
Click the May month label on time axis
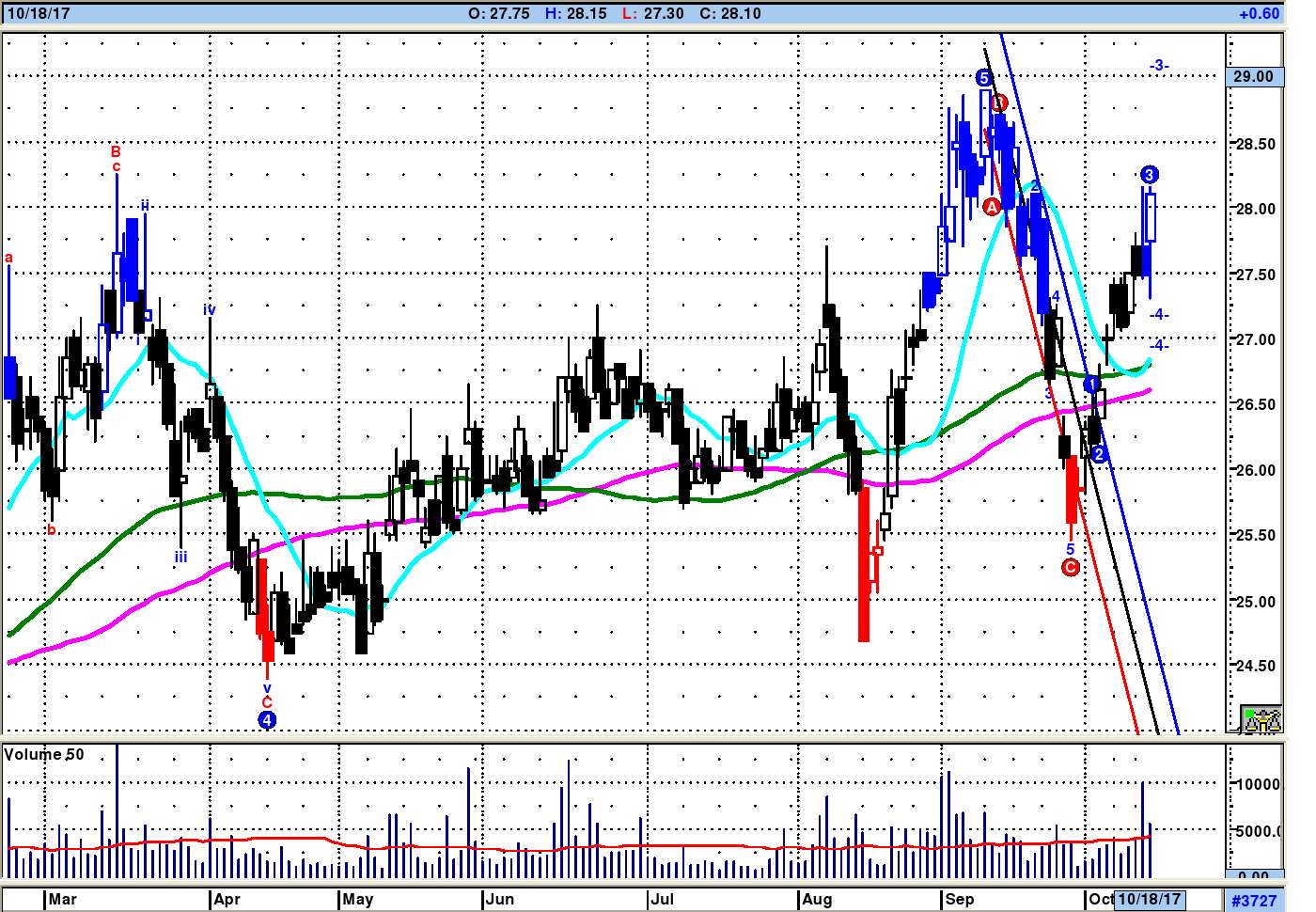(x=358, y=899)
